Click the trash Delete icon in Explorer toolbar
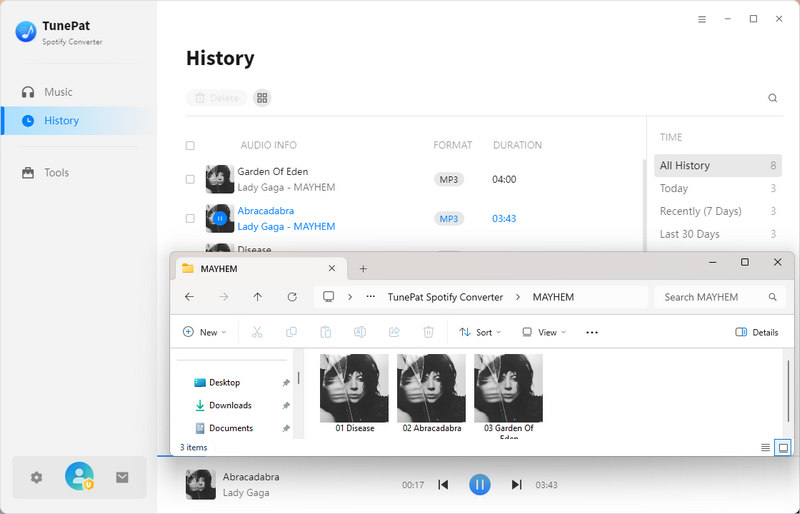The height and width of the screenshot is (514, 800). click(x=429, y=332)
